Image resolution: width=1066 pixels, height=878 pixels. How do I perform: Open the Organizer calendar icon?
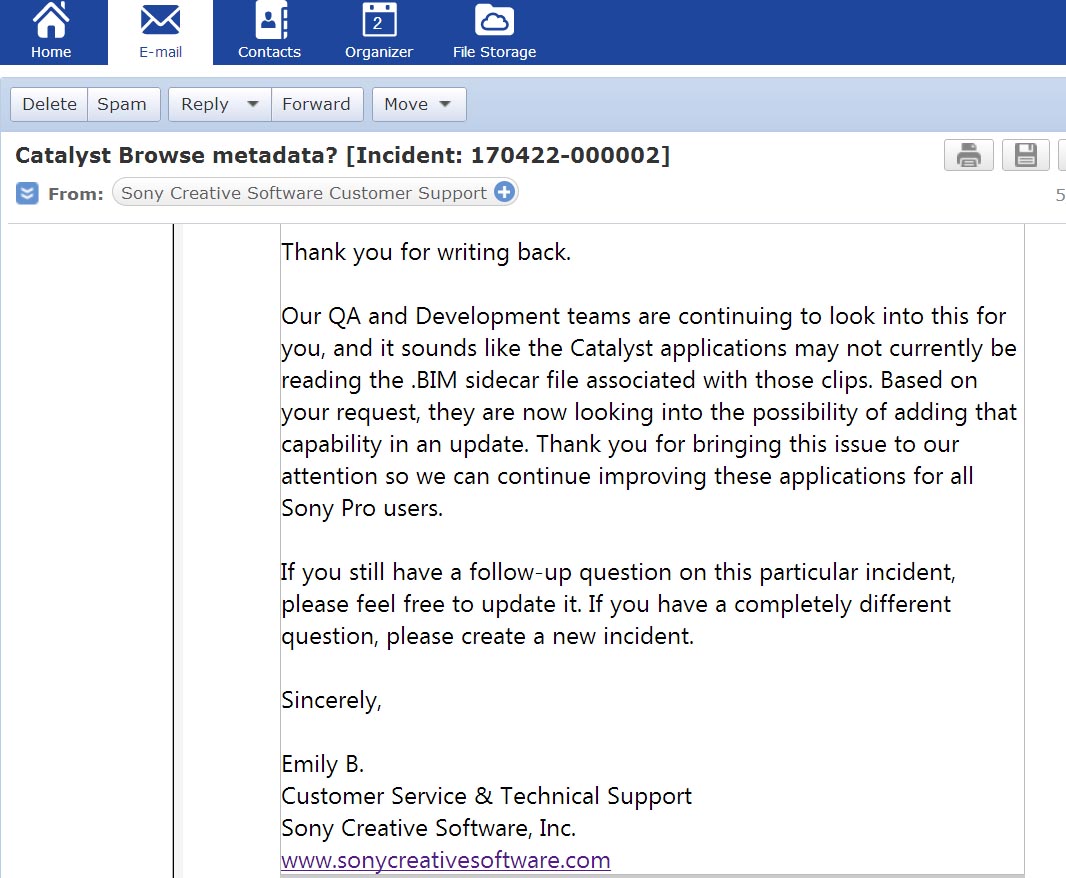379,20
